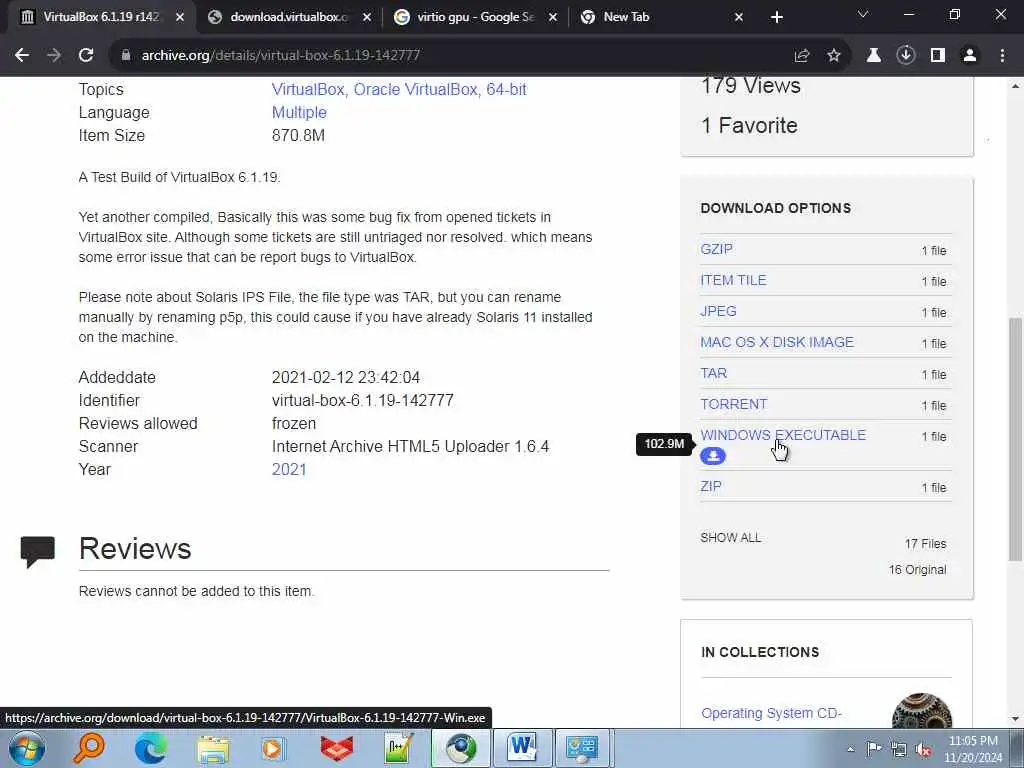1024x768 pixels.
Task: Open the Chrome three-dot menu
Action: pyautogui.click(x=1002, y=56)
